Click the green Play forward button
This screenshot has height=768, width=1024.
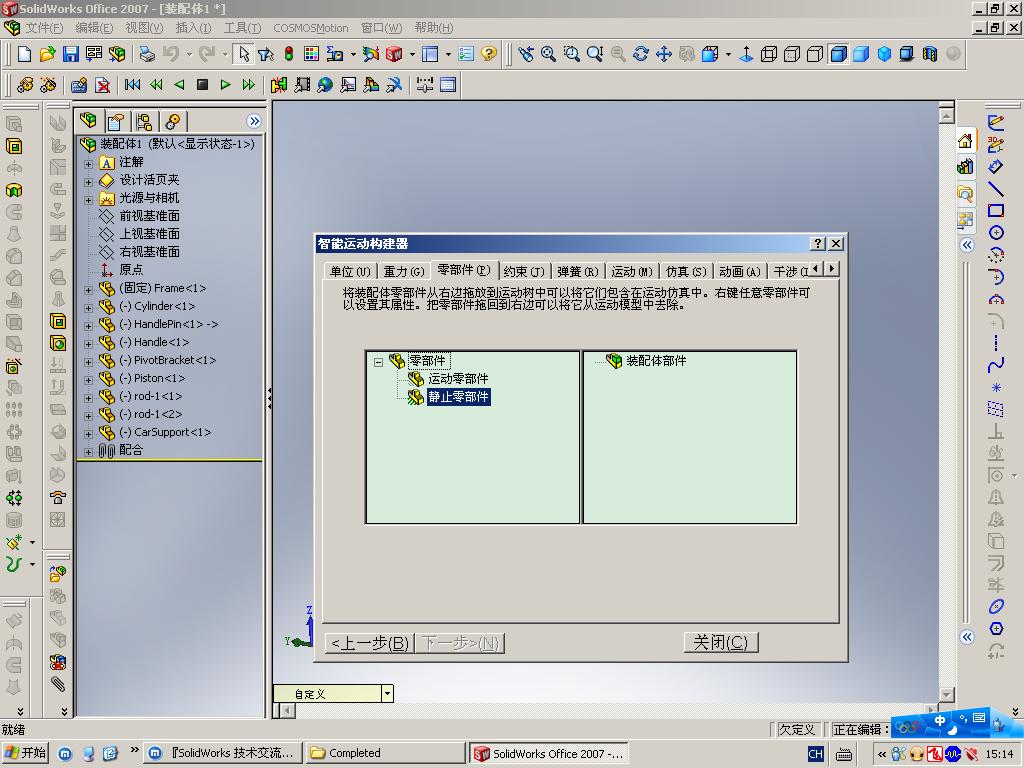pyautogui.click(x=225, y=84)
